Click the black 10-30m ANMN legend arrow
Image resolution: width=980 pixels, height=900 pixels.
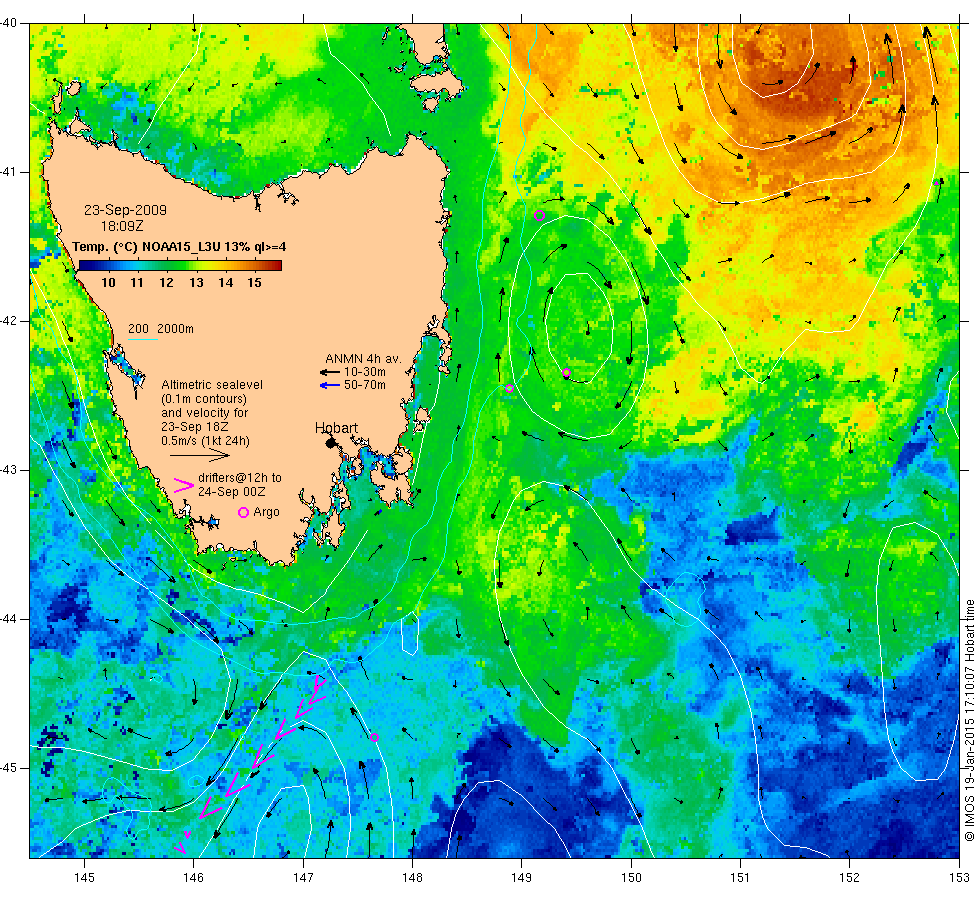point(329,372)
